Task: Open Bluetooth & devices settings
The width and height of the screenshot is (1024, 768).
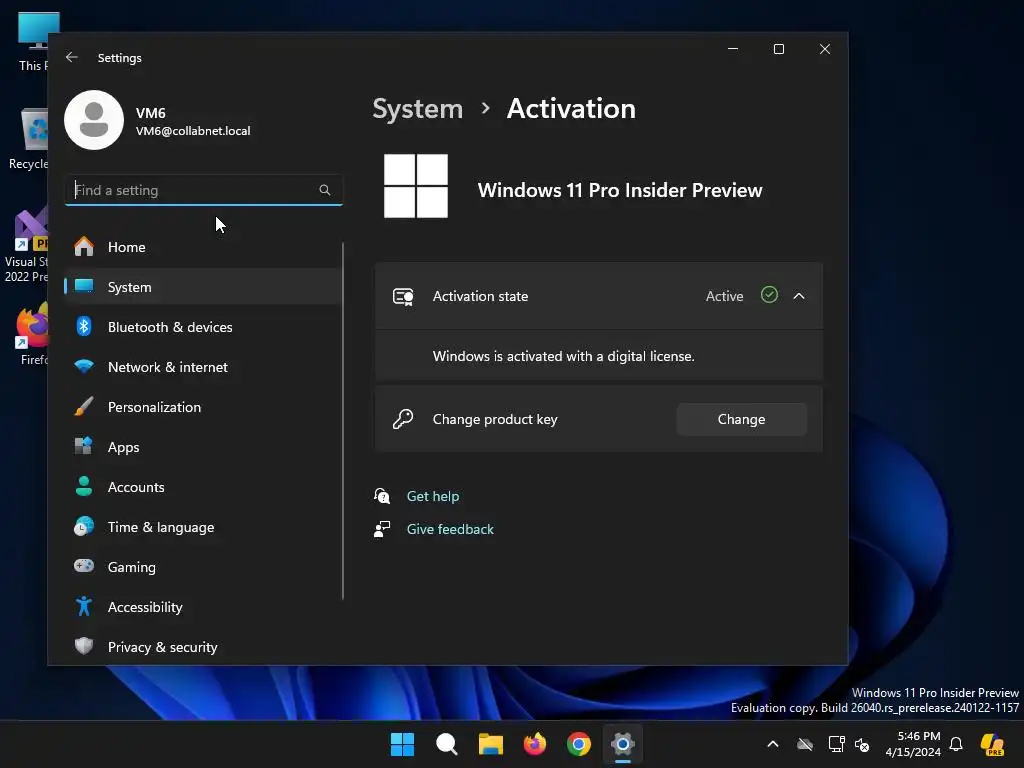Action: coord(203,327)
